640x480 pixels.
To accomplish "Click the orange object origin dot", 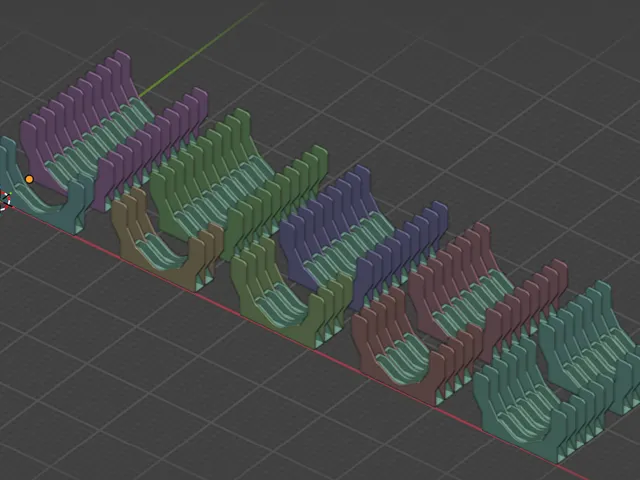I will click(x=29, y=179).
